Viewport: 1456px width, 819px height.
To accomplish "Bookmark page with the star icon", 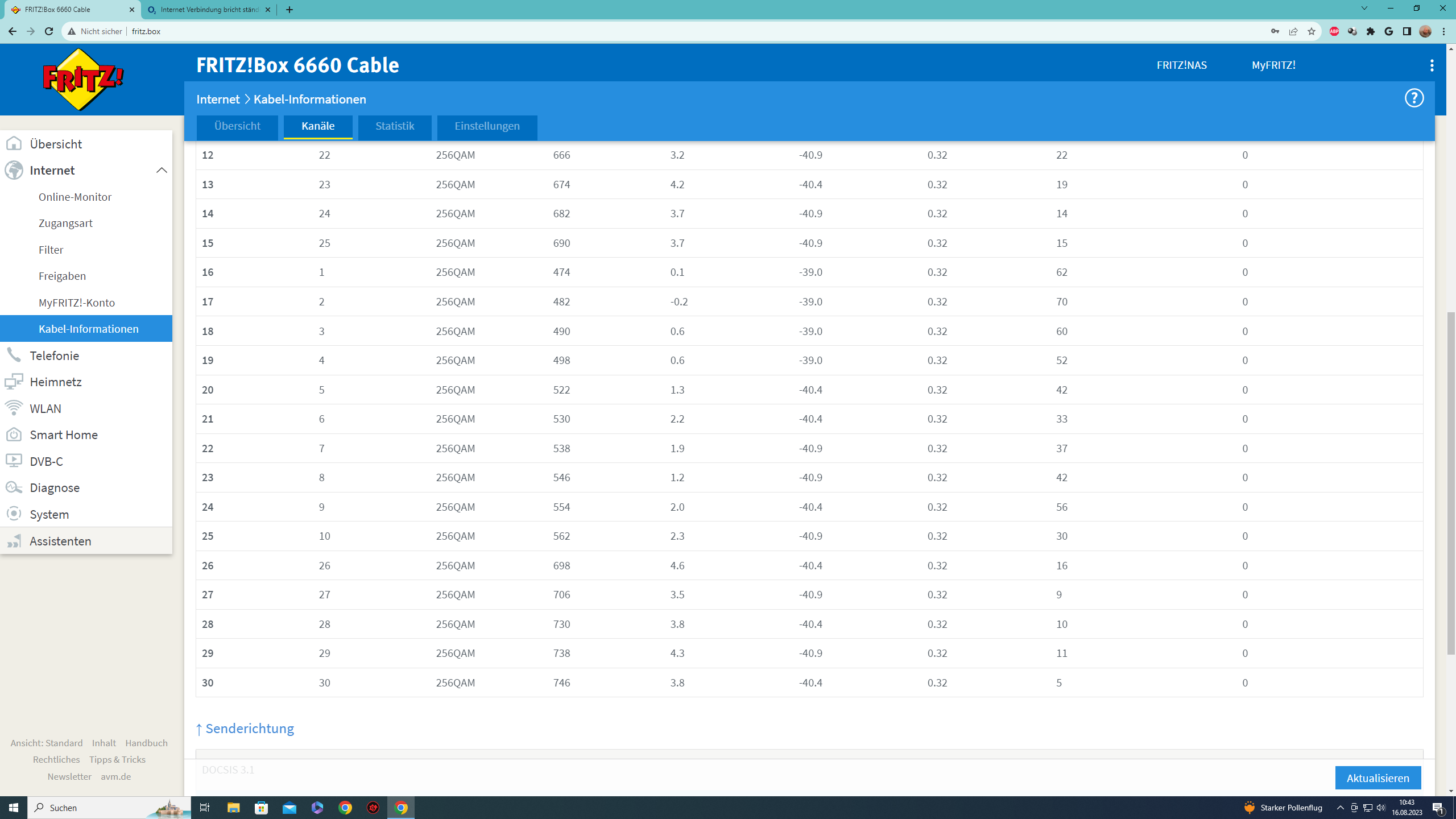I will coord(1312,31).
